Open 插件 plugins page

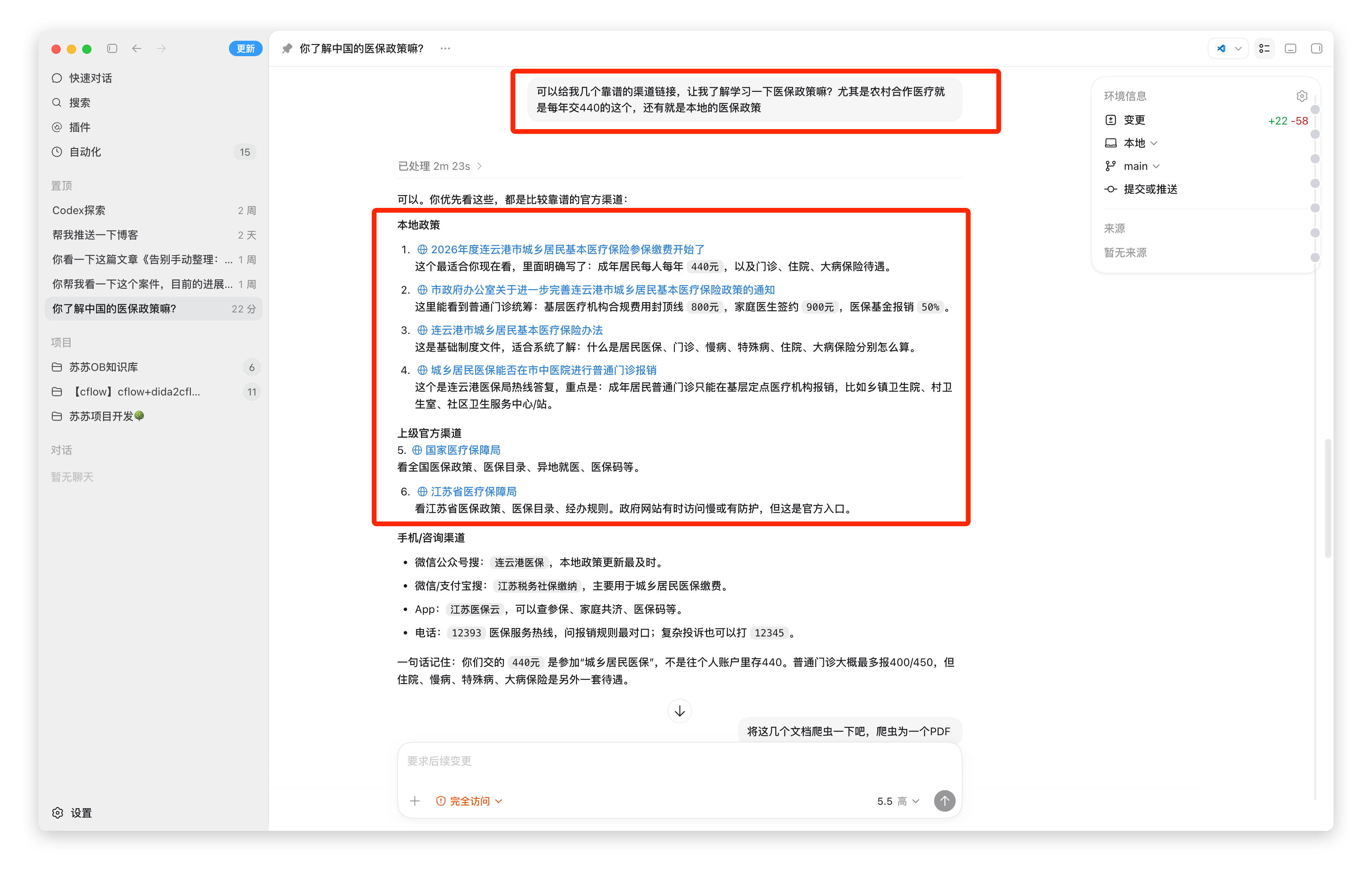point(153,127)
